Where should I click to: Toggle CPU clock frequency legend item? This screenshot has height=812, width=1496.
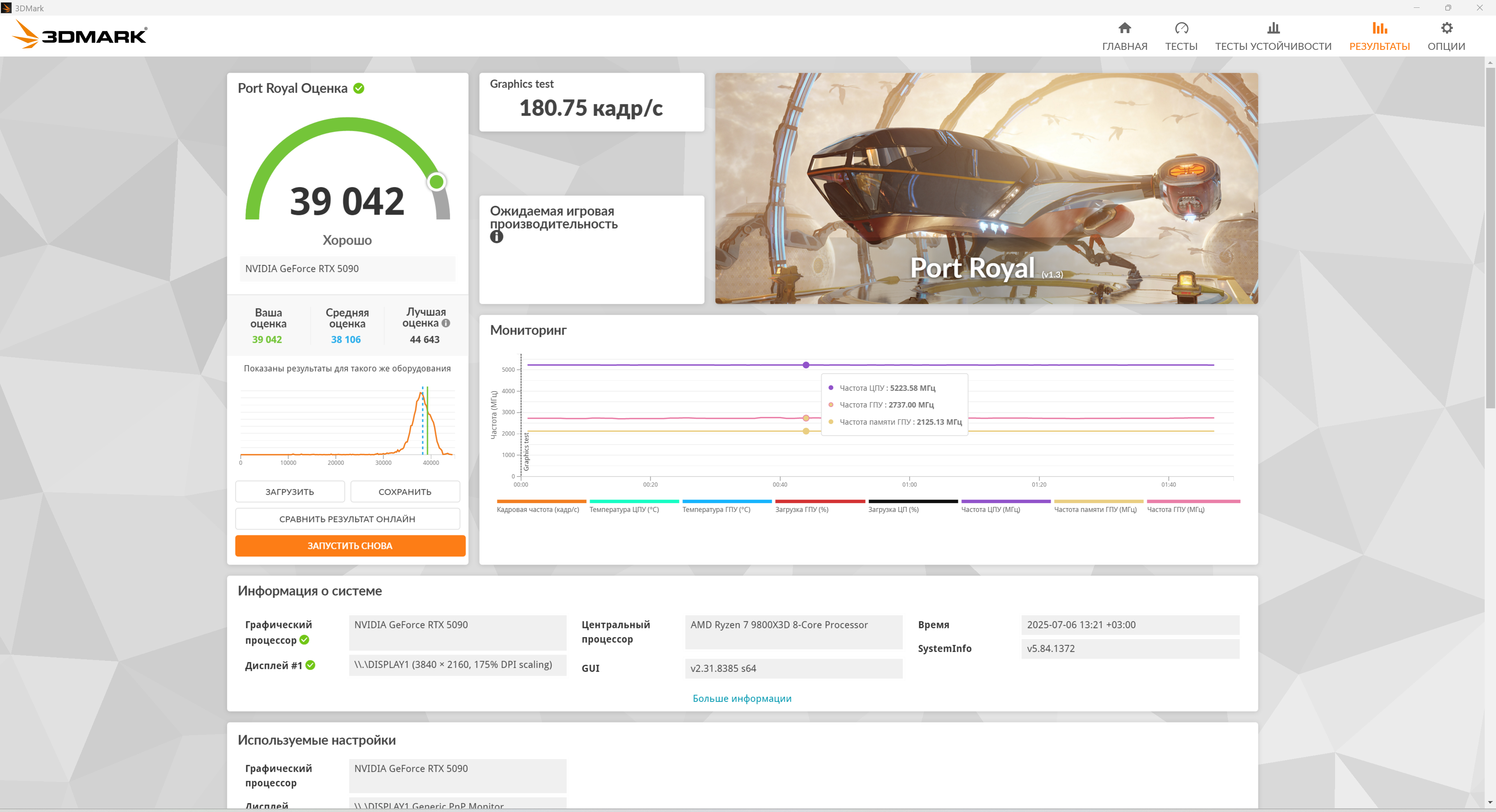(x=990, y=509)
